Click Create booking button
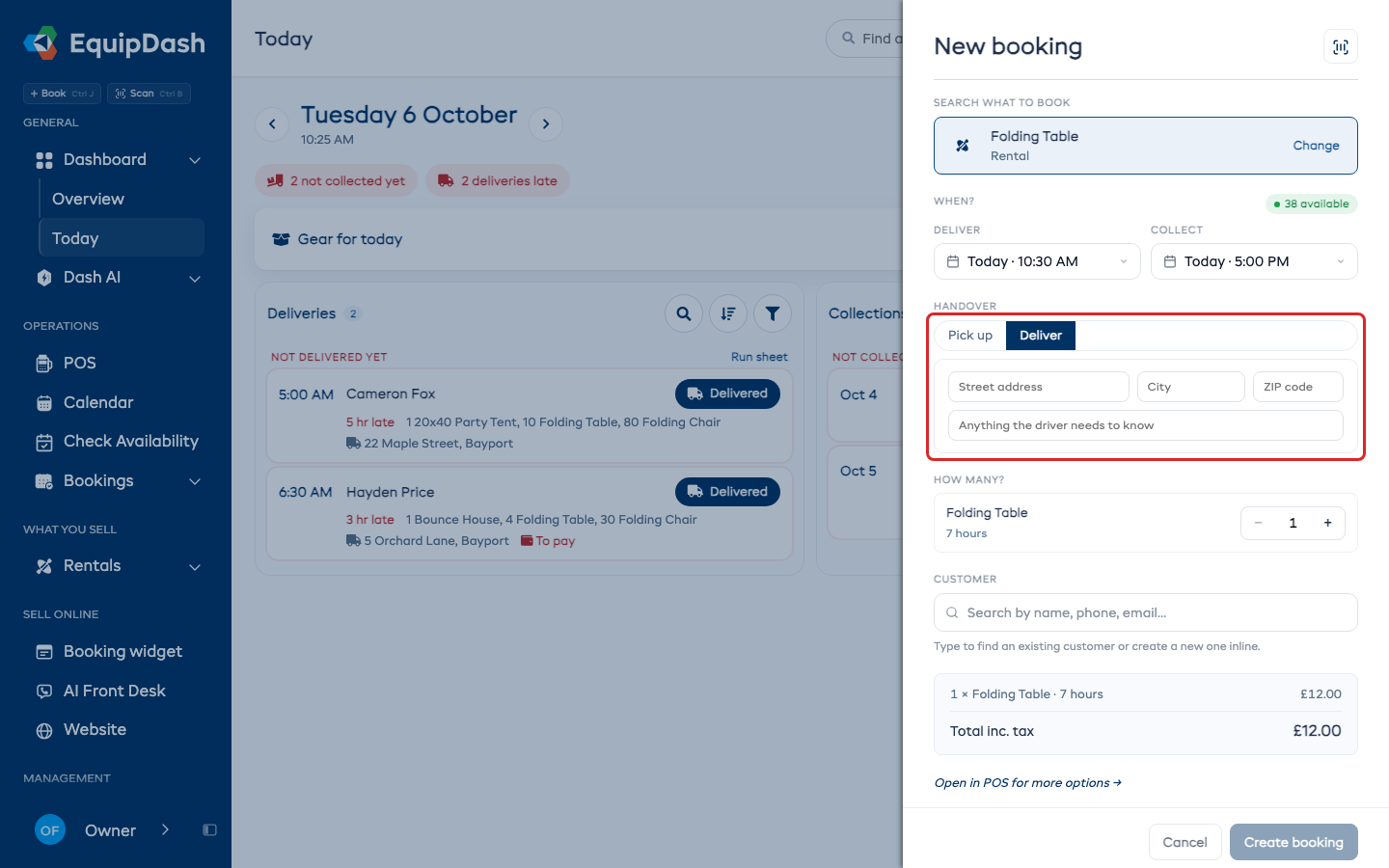1389x868 pixels. tap(1294, 842)
